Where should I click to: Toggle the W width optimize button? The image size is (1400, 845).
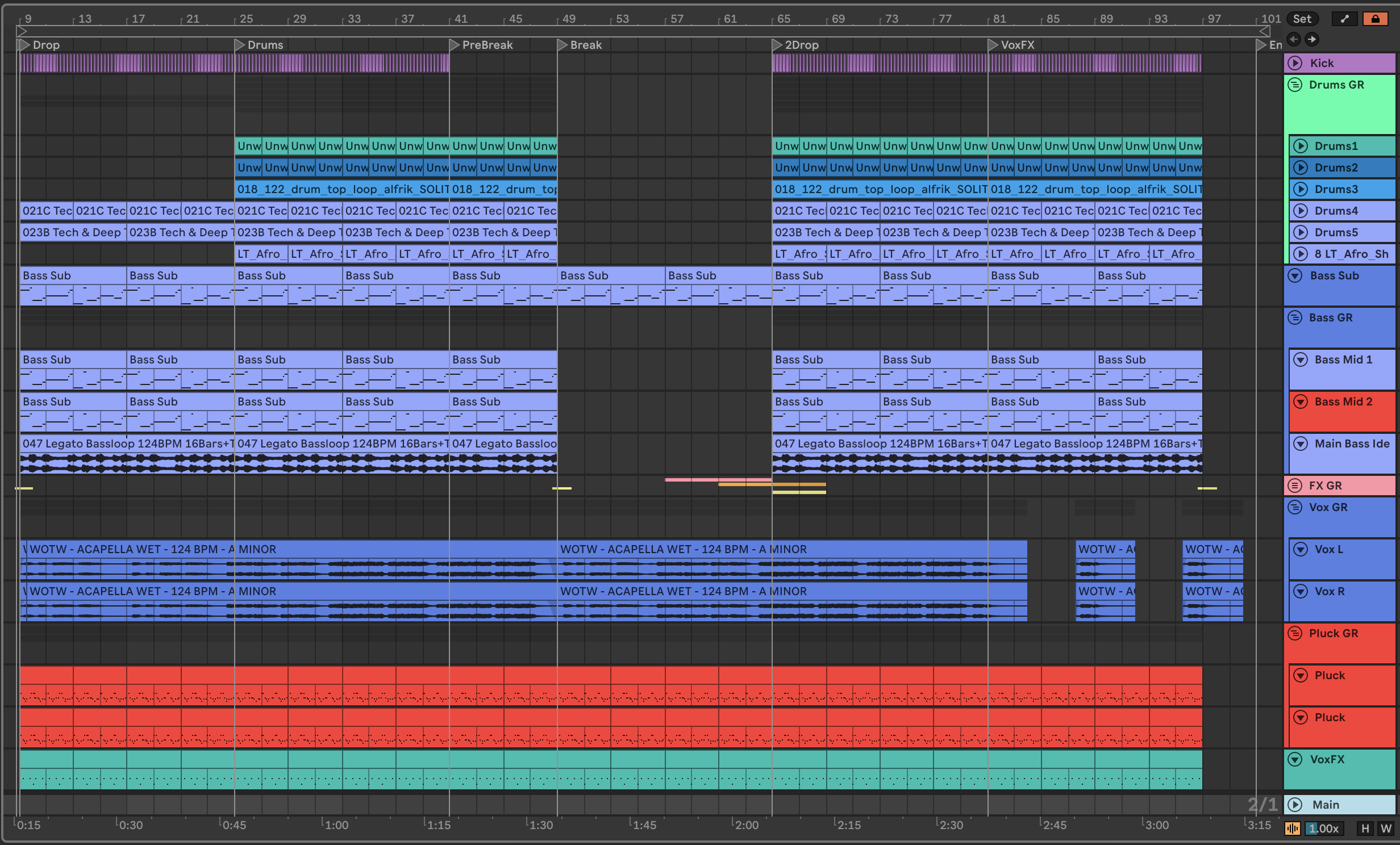point(1386,829)
